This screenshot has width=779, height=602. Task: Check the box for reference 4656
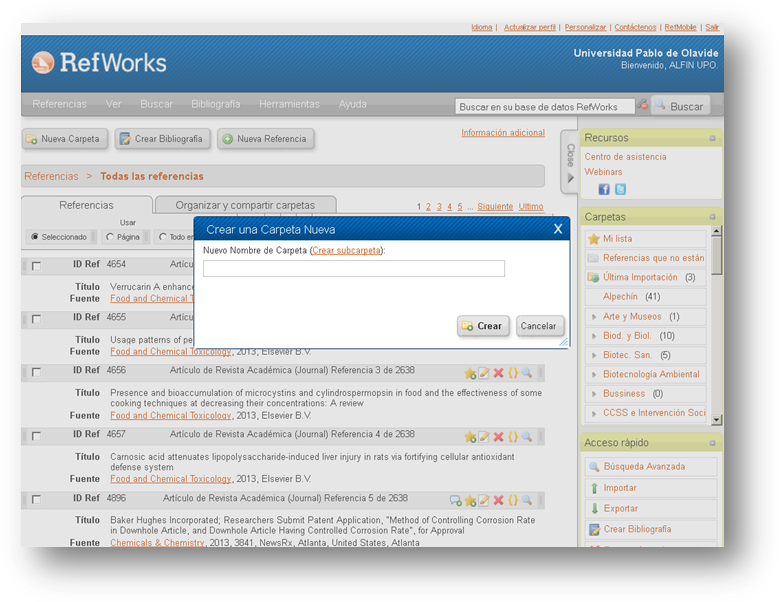coord(36,372)
